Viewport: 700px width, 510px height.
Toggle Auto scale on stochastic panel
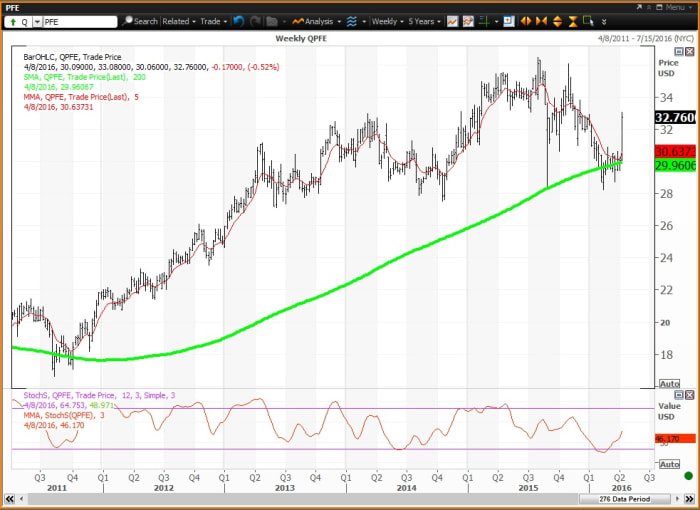669,463
